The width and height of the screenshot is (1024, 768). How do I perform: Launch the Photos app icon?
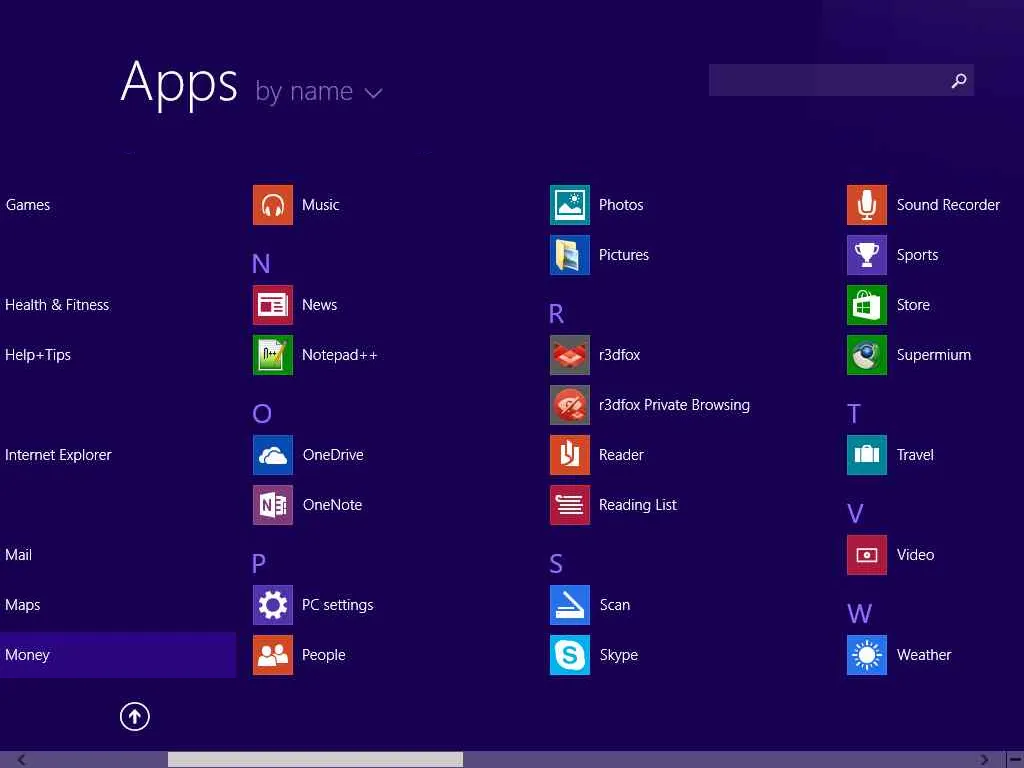569,205
